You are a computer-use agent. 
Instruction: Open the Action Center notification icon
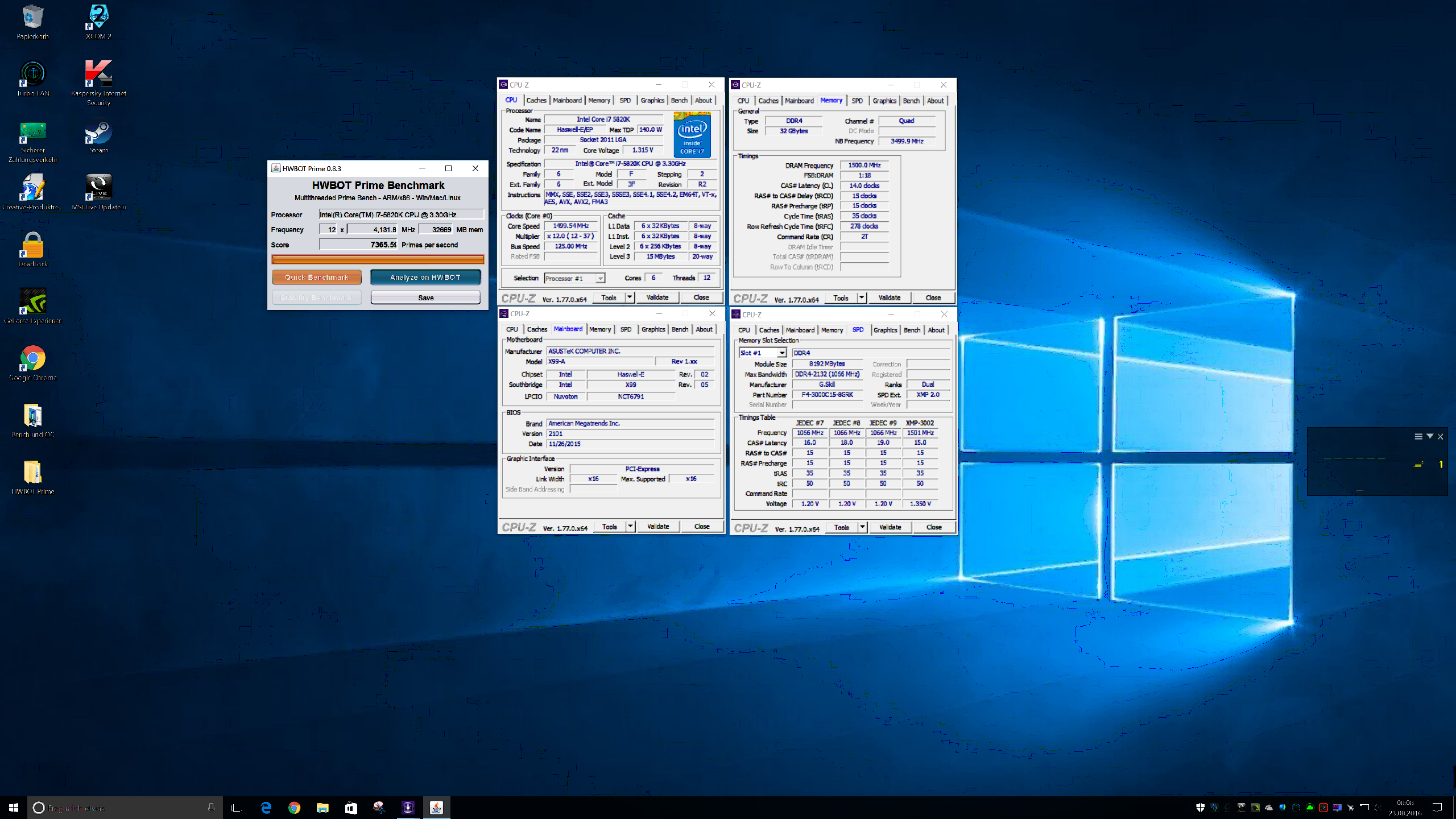(x=1437, y=808)
